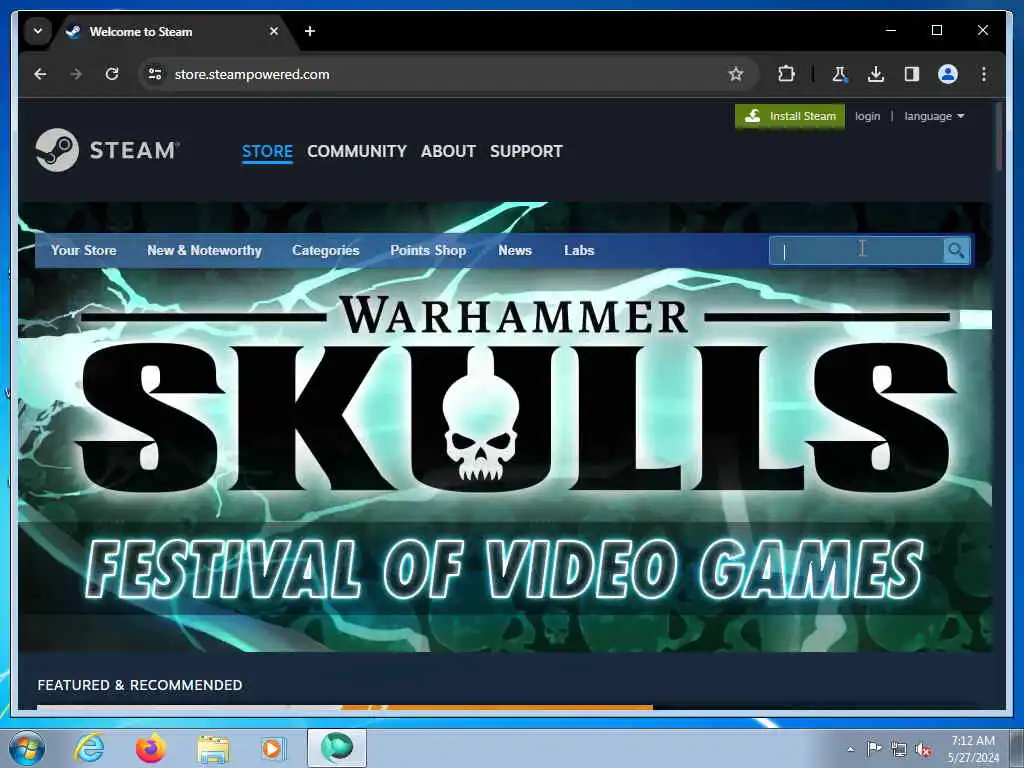This screenshot has width=1024, height=768.
Task: Click the active browser taskbar icon
Action: (337, 748)
